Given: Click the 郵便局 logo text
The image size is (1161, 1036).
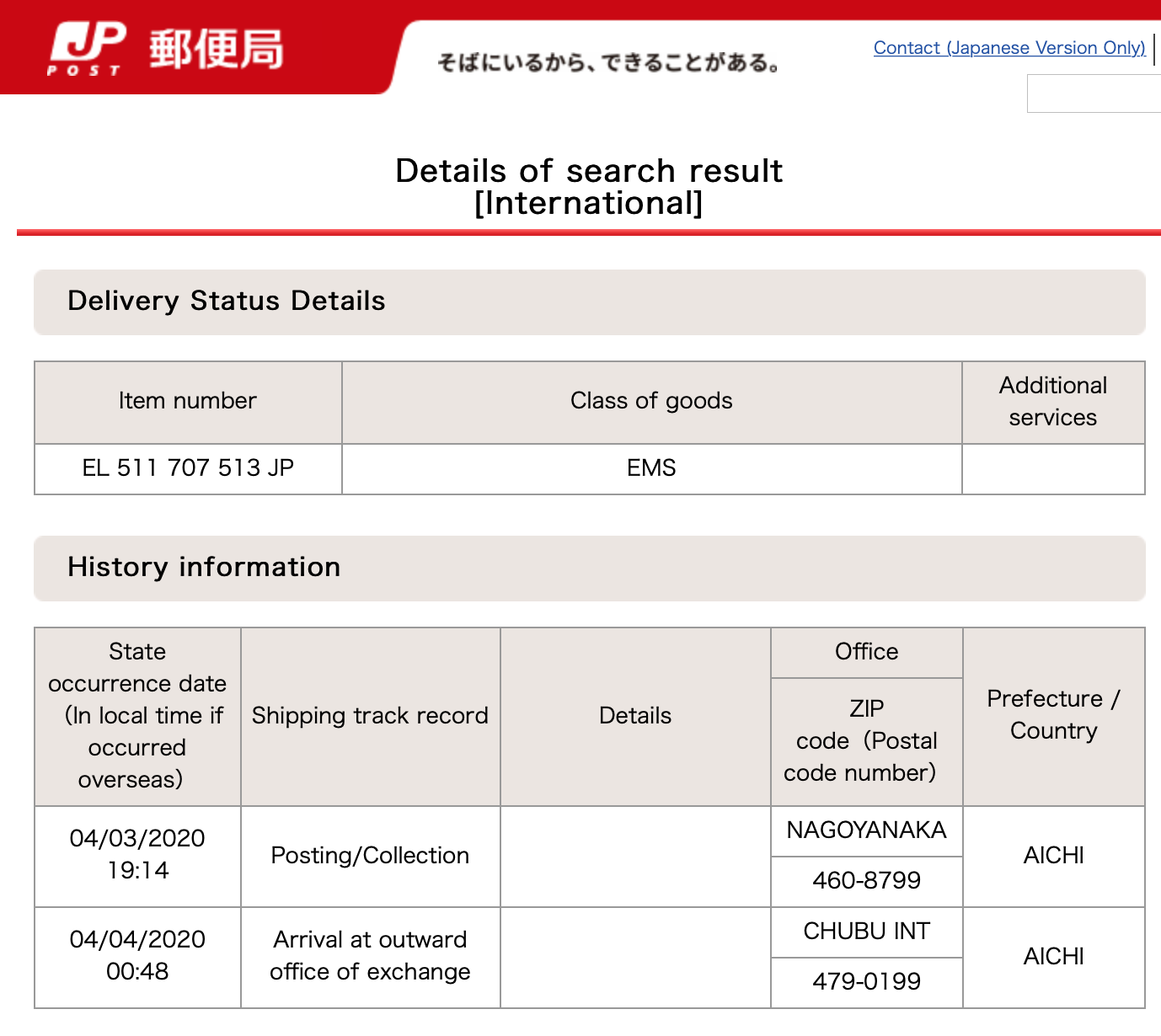Looking at the screenshot, I should tap(217, 49).
